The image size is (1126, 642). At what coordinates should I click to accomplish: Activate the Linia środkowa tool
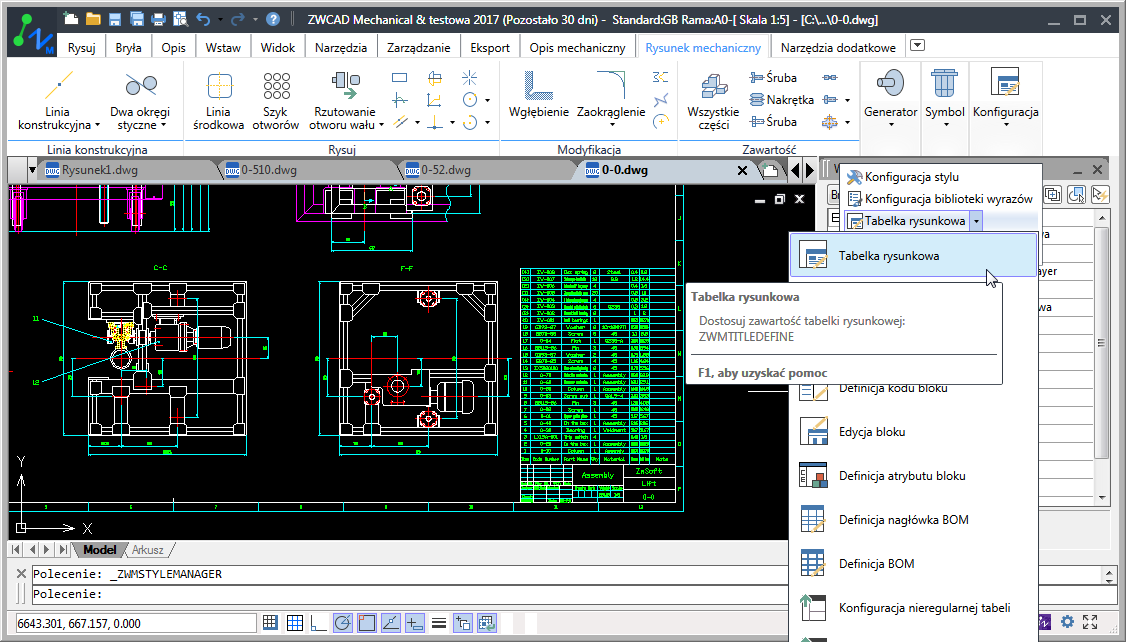tap(218, 100)
